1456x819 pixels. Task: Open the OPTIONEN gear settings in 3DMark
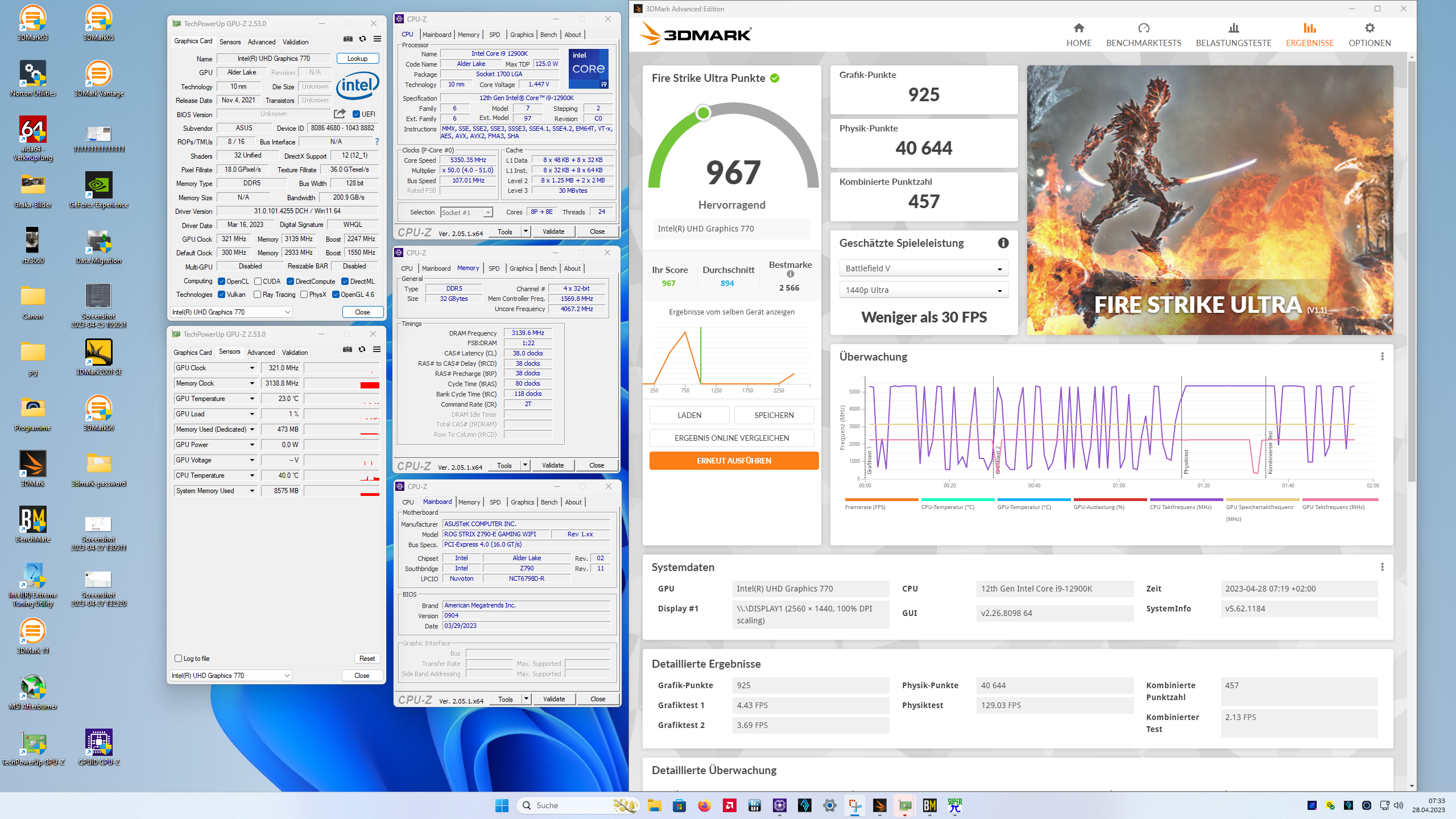point(1369,35)
